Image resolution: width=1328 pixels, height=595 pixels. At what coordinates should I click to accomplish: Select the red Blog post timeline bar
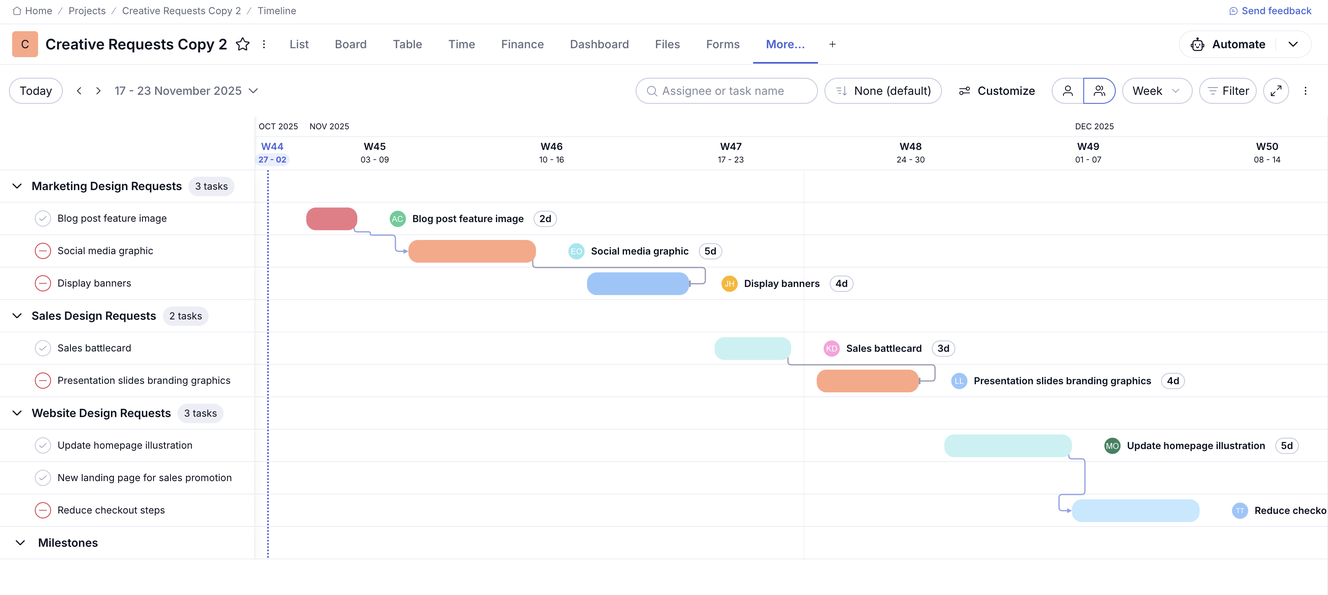(331, 219)
